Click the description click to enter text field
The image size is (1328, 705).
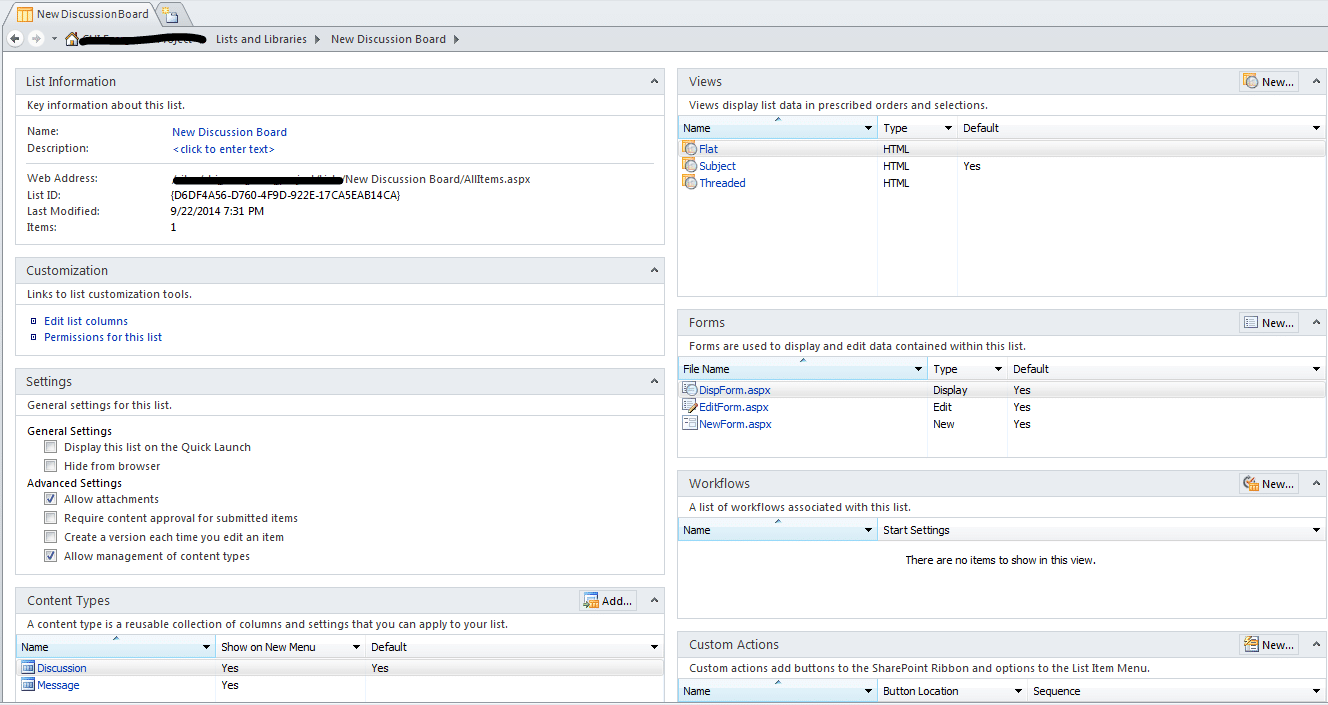(224, 149)
